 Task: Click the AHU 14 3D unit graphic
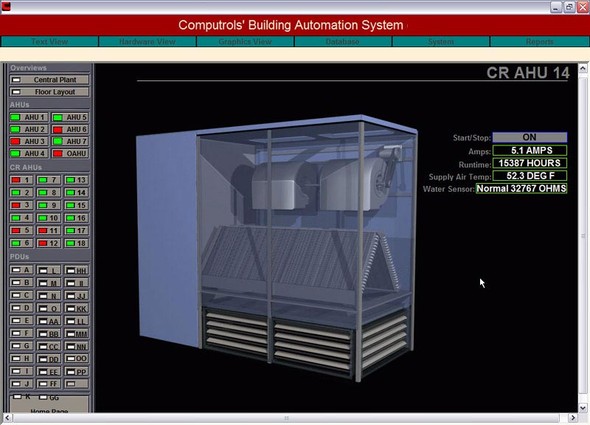pos(277,248)
